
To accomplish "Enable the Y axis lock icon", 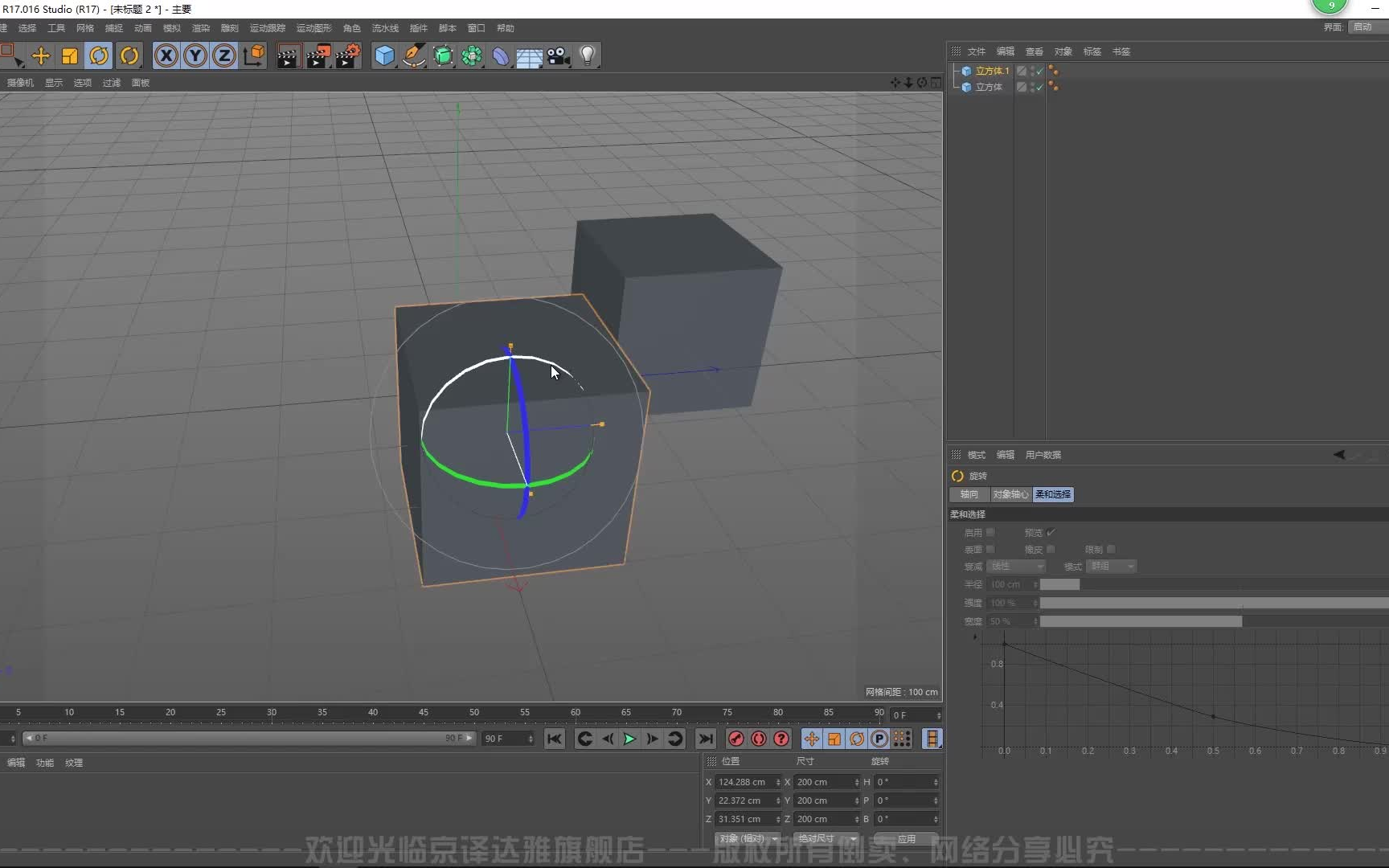I will click(x=195, y=55).
